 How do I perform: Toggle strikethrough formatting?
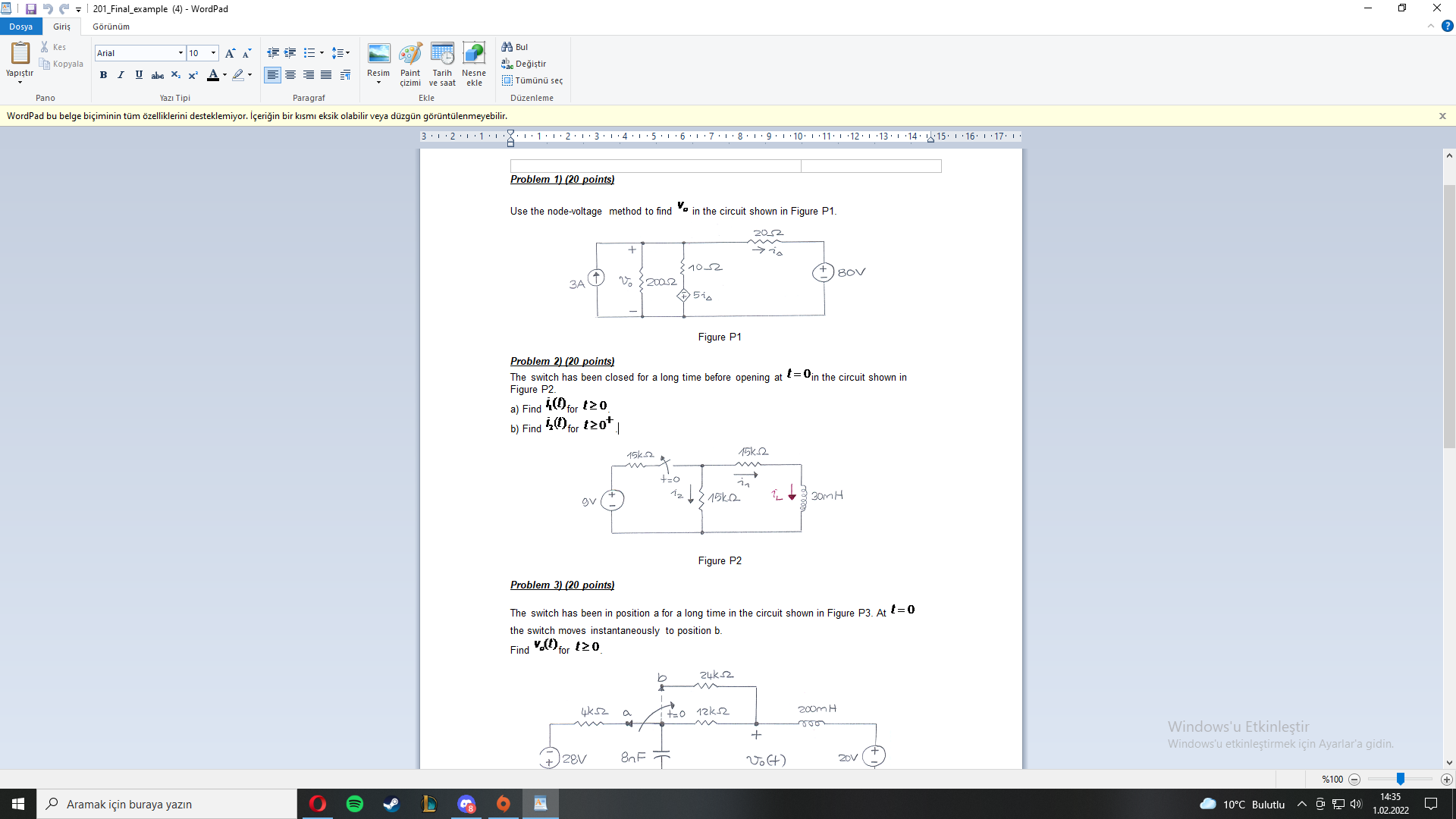(x=157, y=75)
